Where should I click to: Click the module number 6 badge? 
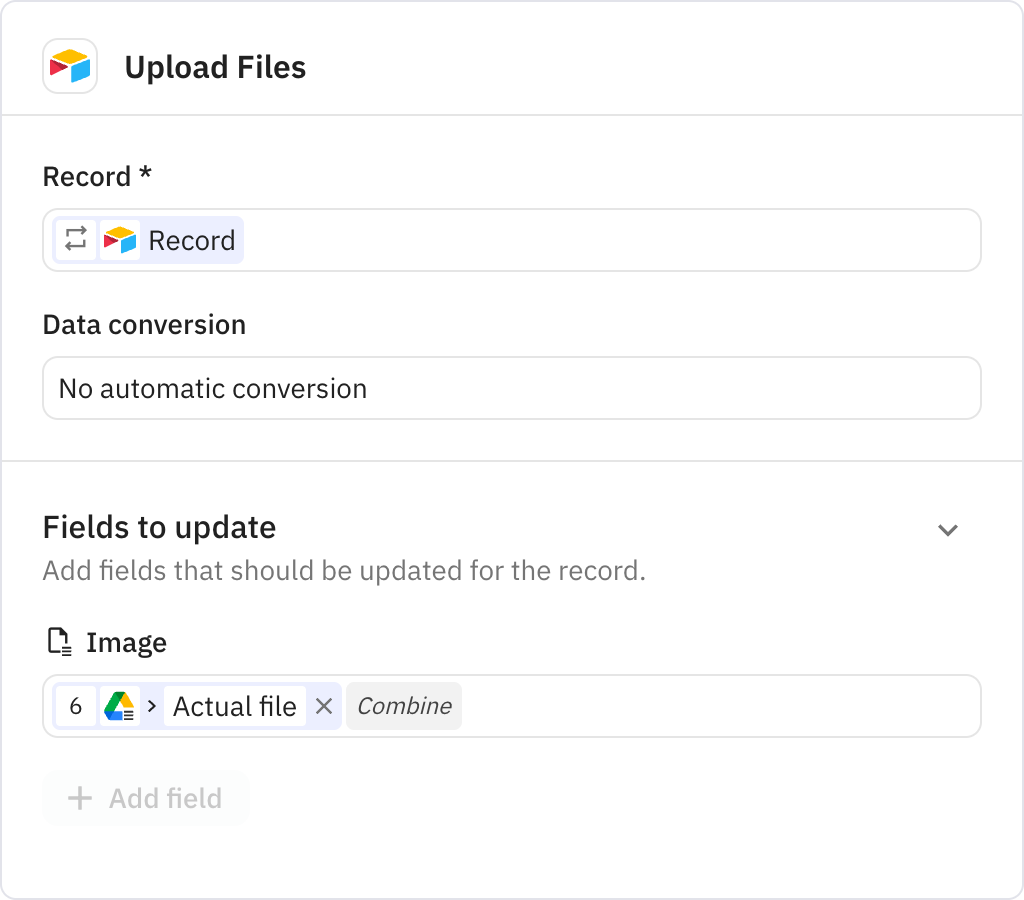pos(77,706)
